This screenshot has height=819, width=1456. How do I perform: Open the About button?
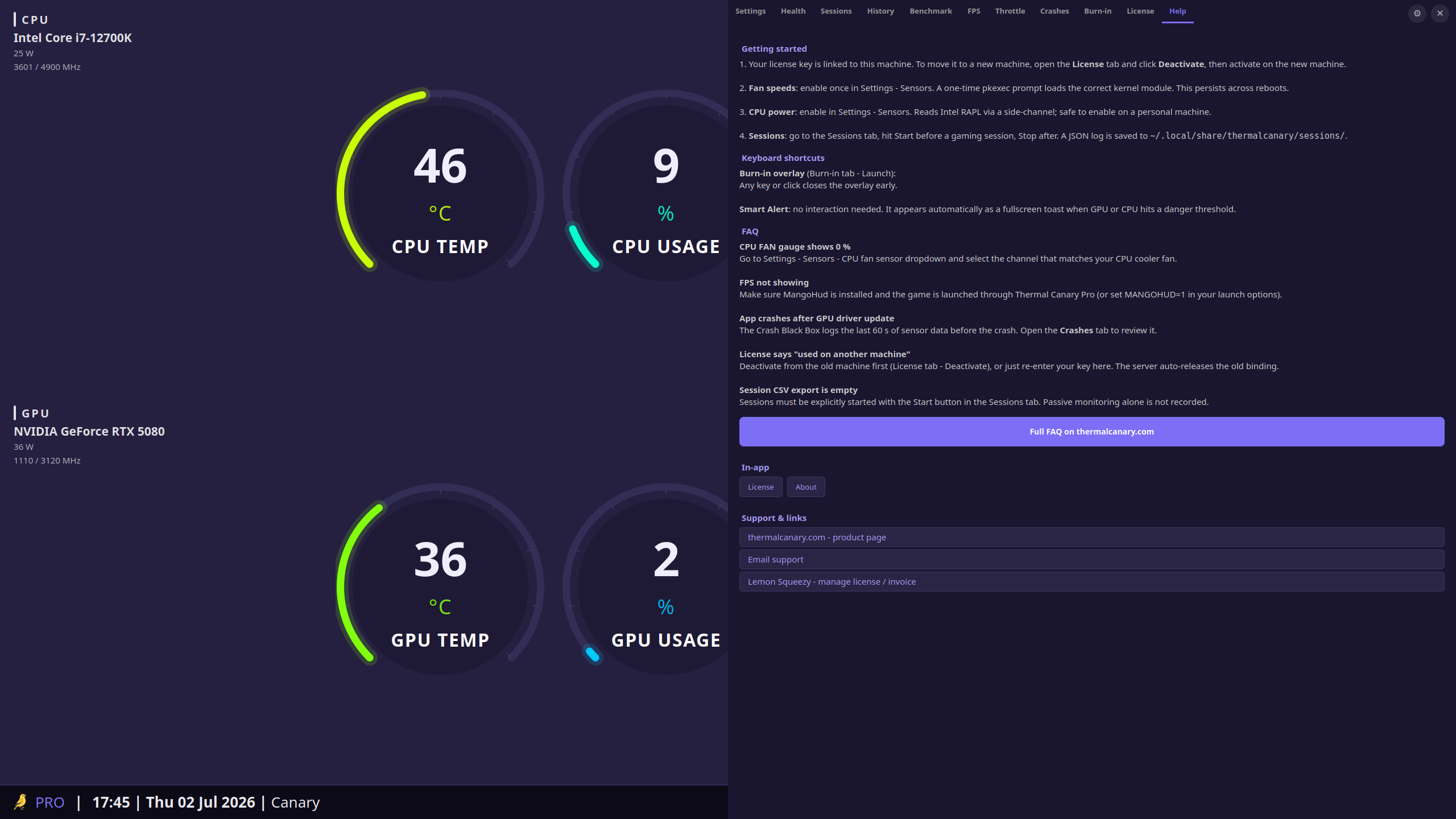coord(806,487)
